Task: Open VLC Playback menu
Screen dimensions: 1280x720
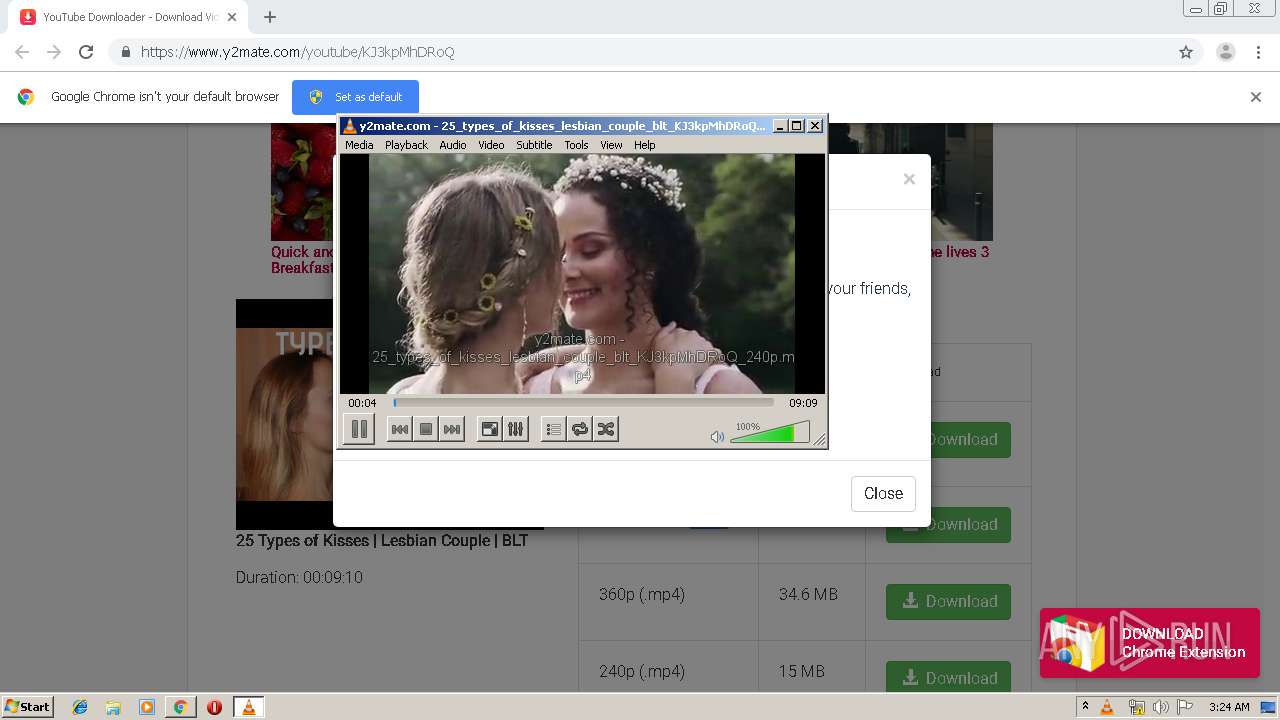Action: coord(406,145)
